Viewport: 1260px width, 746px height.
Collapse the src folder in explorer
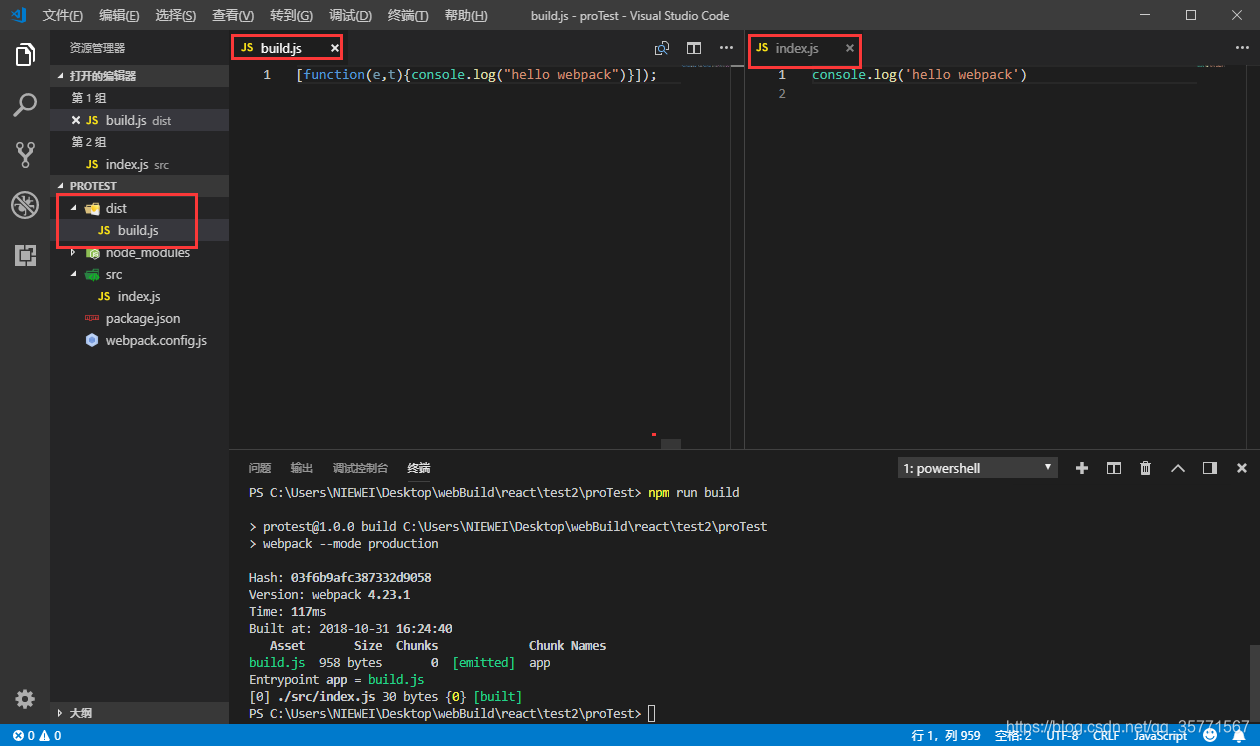[73, 274]
